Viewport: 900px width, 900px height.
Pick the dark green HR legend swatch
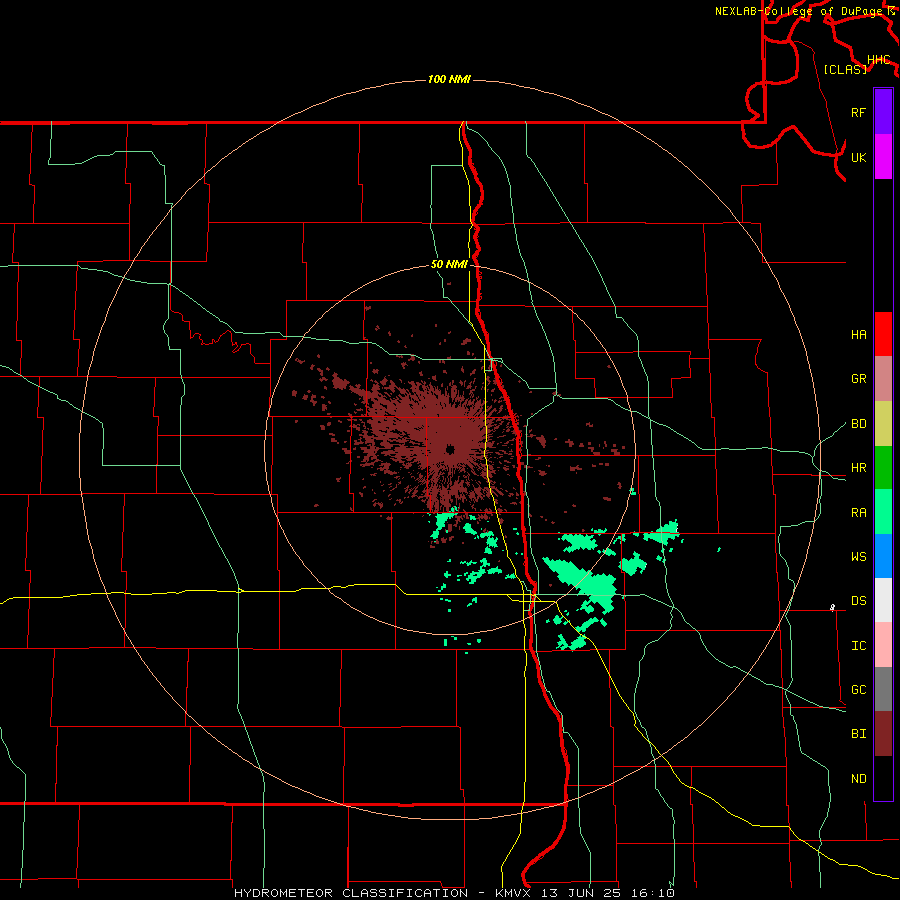point(883,468)
